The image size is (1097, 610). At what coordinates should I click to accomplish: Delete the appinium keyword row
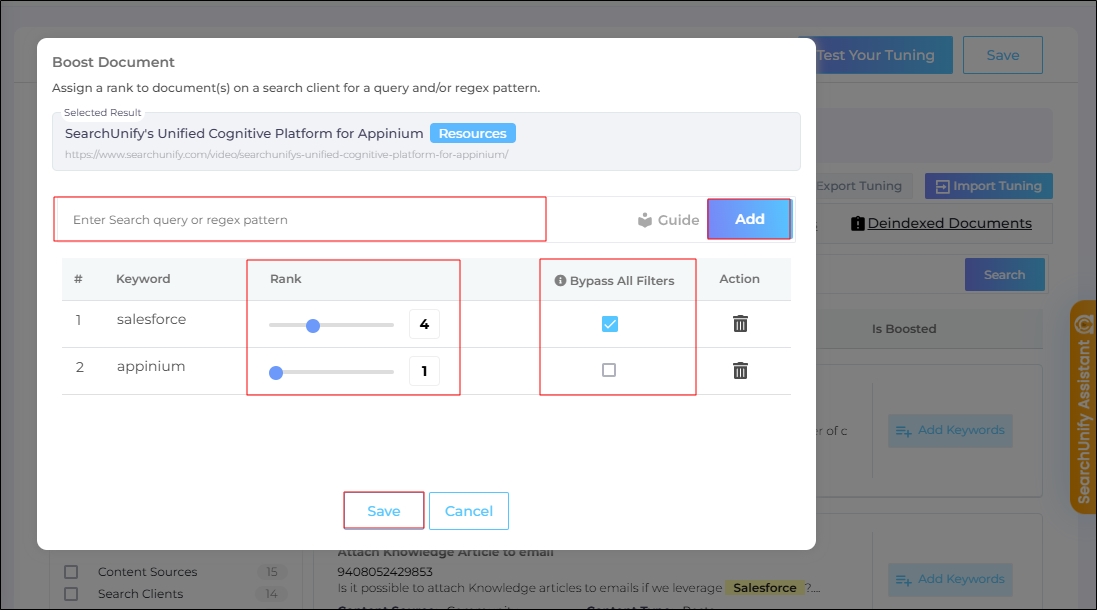740,371
